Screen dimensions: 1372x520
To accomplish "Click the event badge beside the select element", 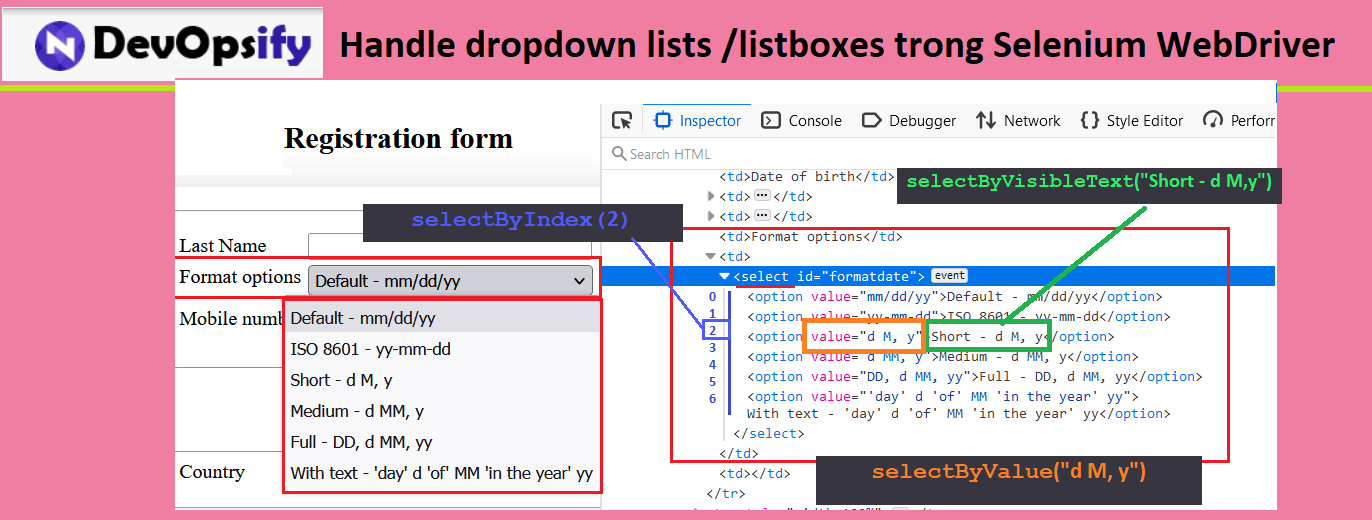I will 949,276.
